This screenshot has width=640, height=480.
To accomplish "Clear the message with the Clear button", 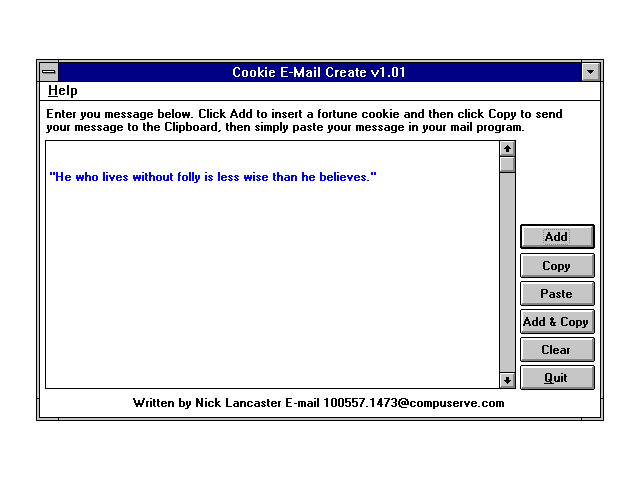I will coord(557,350).
